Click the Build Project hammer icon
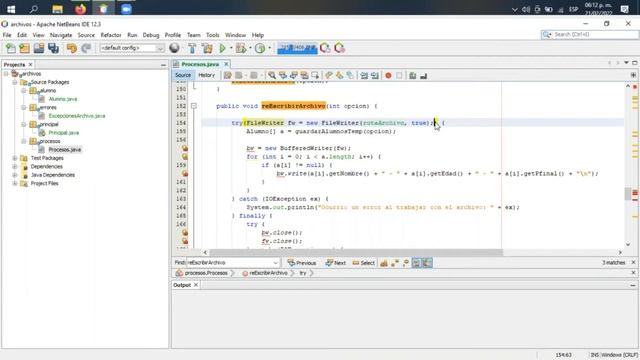This screenshot has height=360, width=640. (x=192, y=48)
